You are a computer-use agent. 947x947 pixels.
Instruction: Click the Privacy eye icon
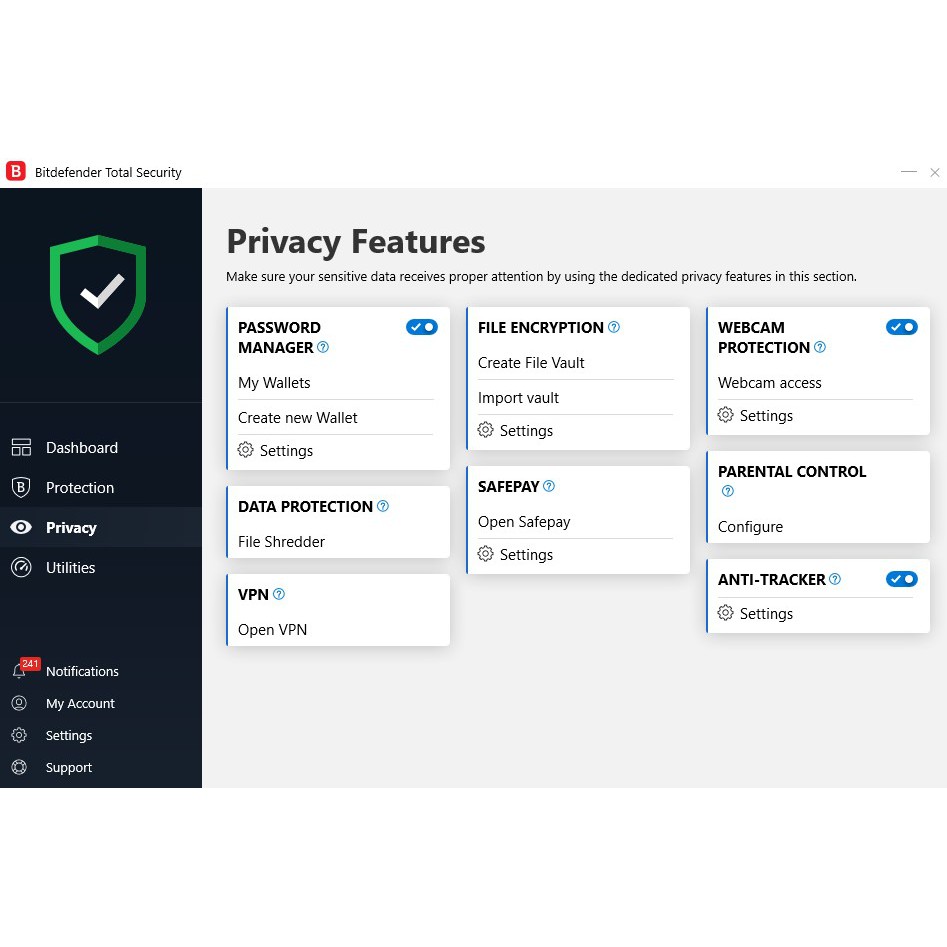tap(21, 527)
